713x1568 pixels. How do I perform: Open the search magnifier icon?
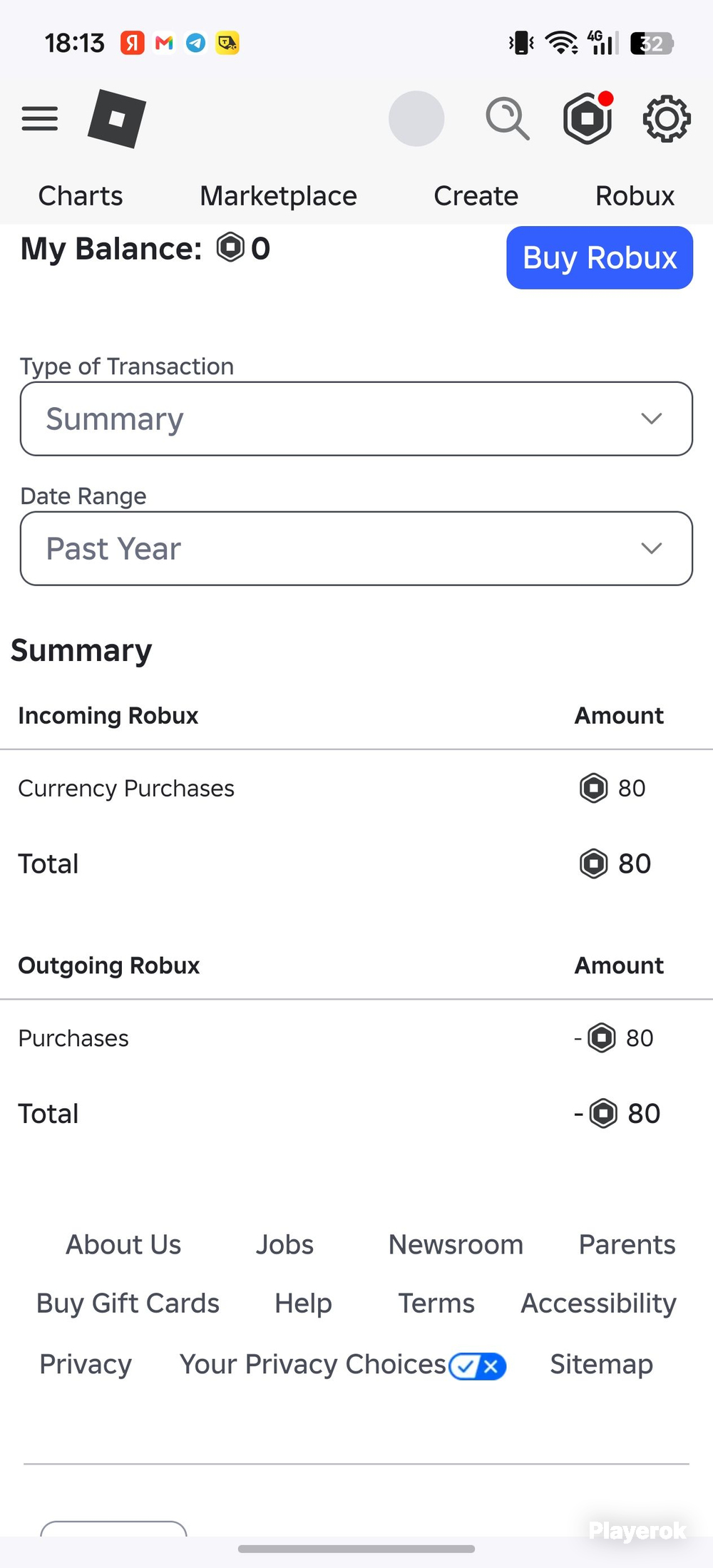pyautogui.click(x=508, y=118)
